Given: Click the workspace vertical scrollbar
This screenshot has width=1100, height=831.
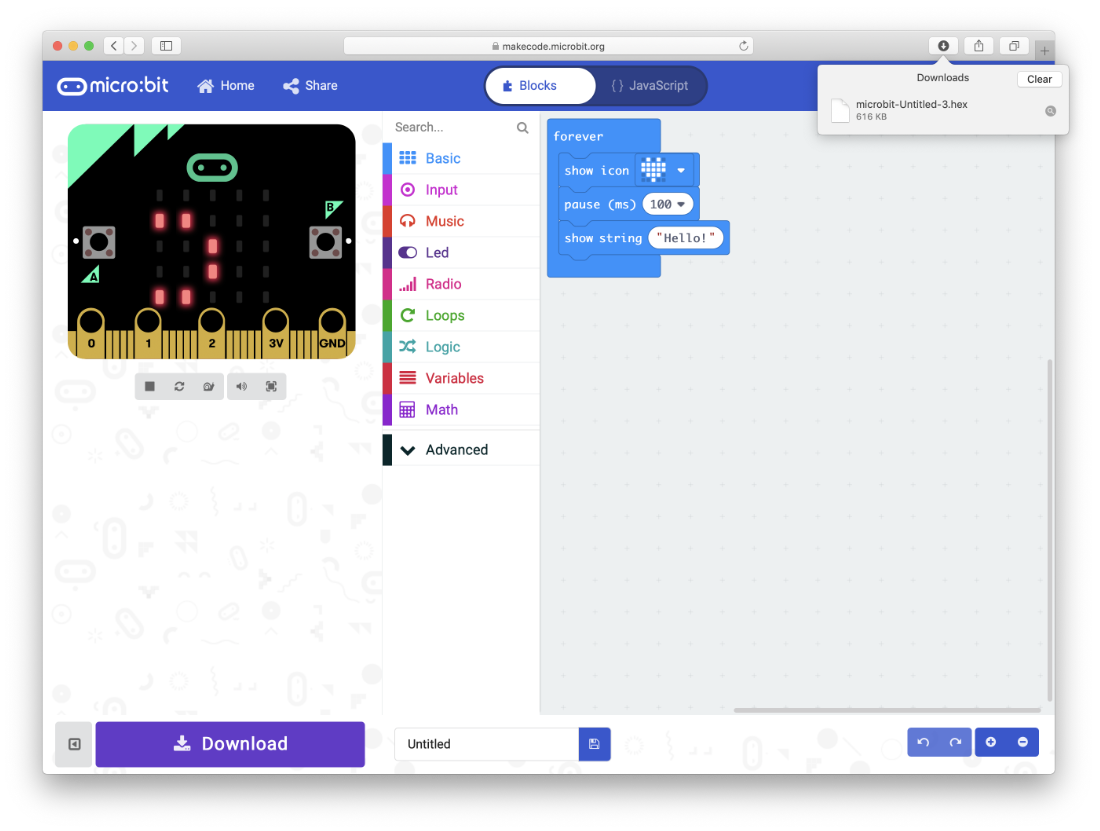Looking at the screenshot, I should click(1049, 530).
